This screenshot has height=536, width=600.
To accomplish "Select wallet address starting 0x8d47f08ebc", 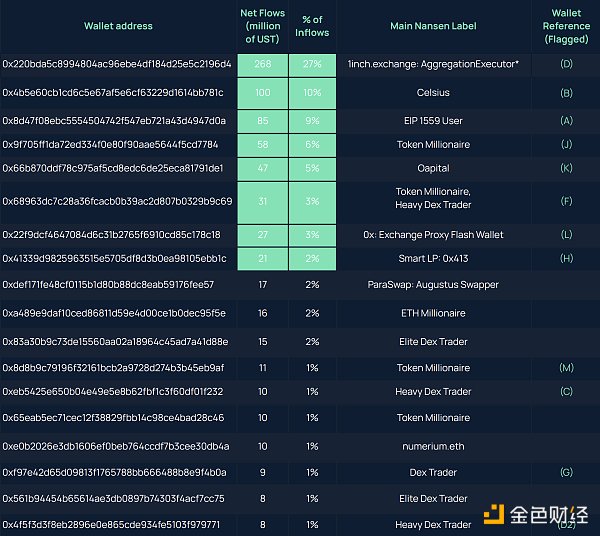I will pyautogui.click(x=114, y=121).
